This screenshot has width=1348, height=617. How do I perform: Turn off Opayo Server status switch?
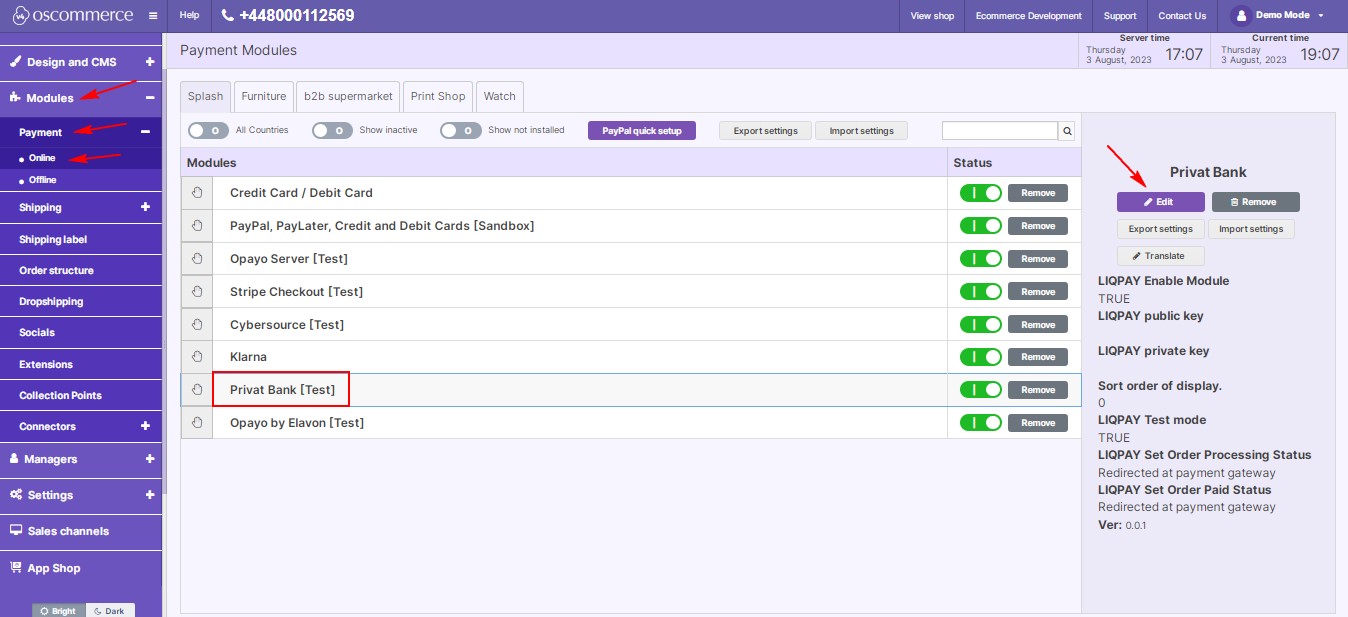tap(980, 259)
